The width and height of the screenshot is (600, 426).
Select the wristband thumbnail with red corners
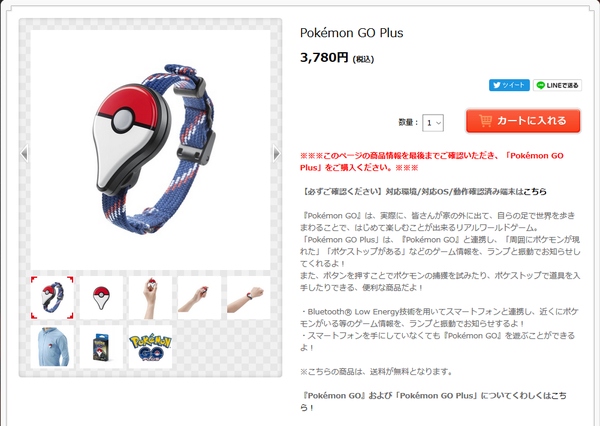[x=52, y=298]
